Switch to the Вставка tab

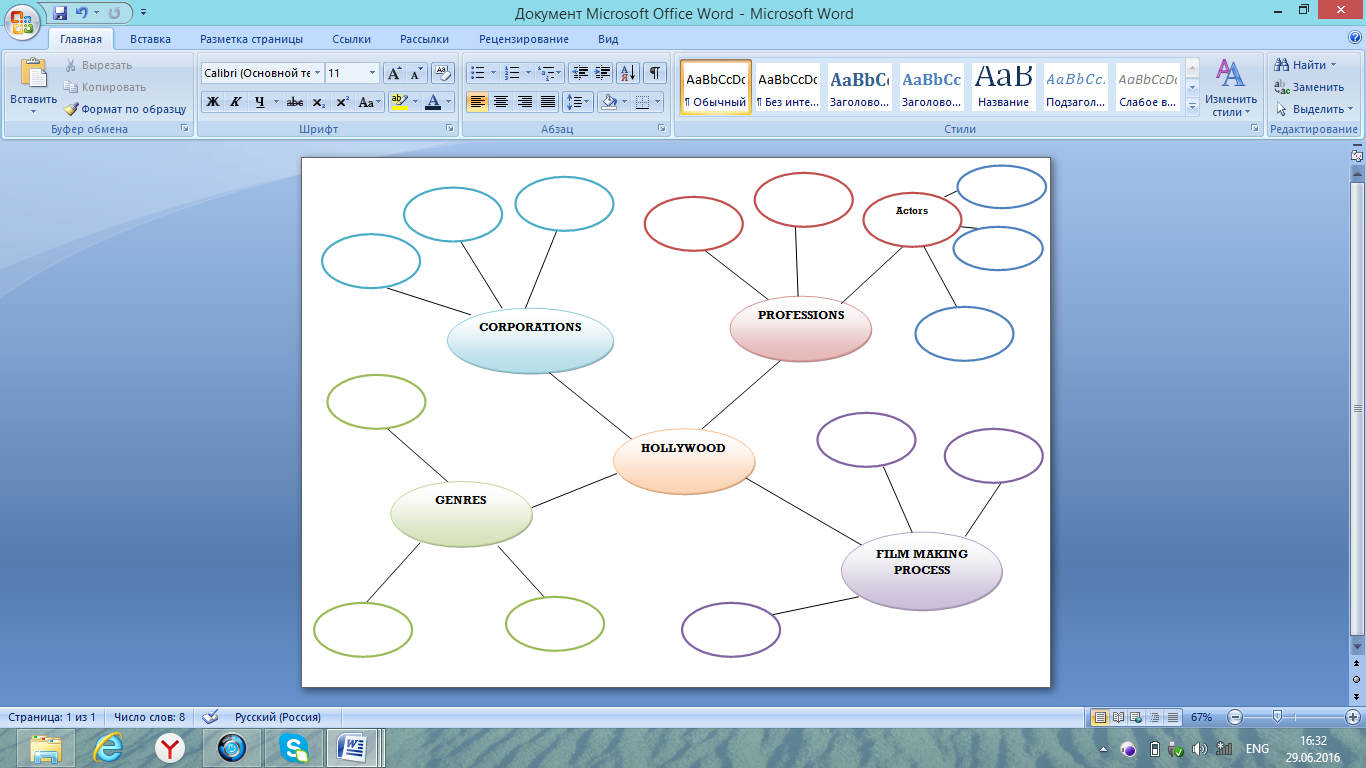(150, 39)
